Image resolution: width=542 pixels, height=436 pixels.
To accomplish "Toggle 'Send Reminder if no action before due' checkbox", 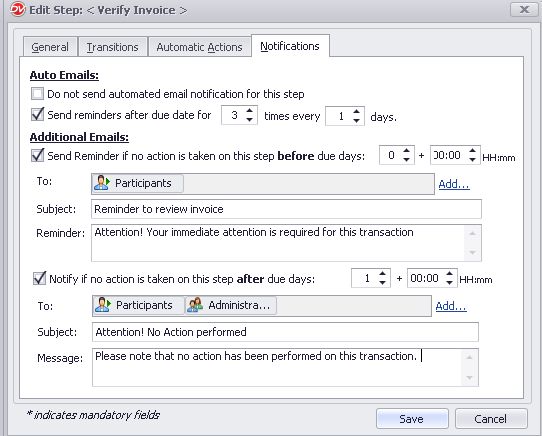I will (37, 155).
